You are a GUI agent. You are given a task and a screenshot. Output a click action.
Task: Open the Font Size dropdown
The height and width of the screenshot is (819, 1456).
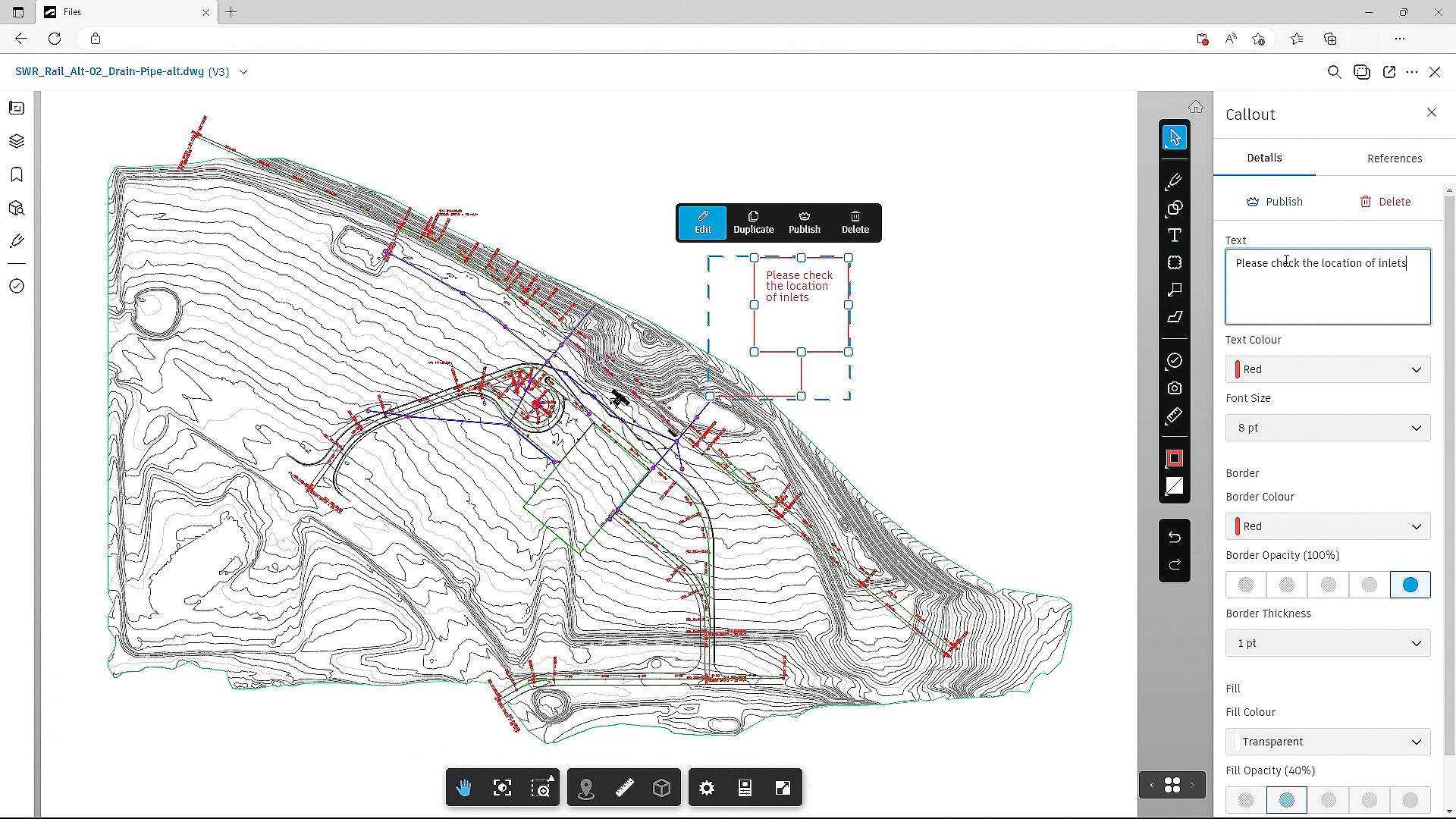point(1328,428)
